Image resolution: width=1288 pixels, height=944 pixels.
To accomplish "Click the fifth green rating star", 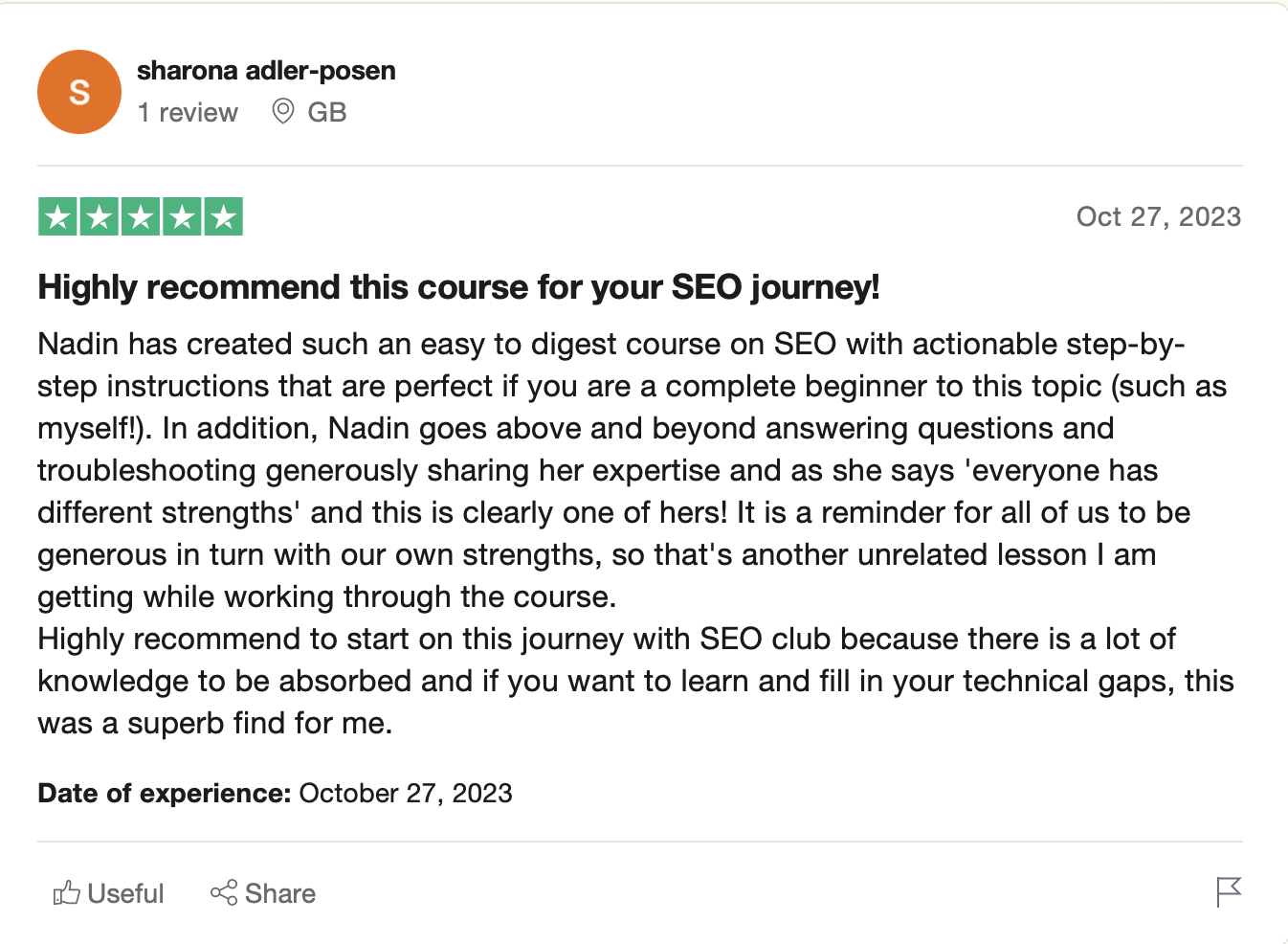I will coord(223,217).
